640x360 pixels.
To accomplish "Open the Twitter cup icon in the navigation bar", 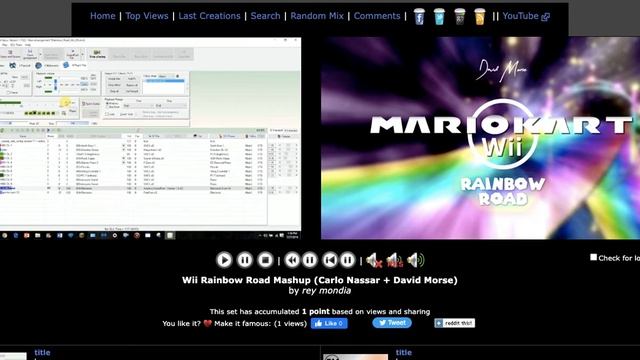I will 439,17.
